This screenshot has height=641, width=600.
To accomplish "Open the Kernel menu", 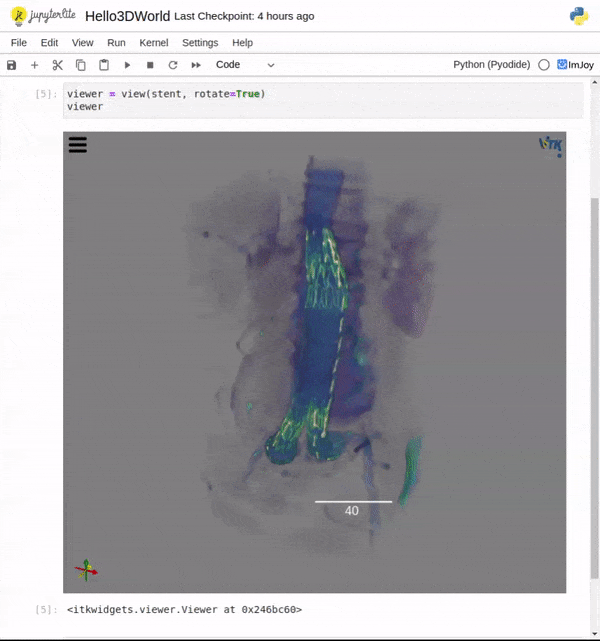I will (153, 43).
